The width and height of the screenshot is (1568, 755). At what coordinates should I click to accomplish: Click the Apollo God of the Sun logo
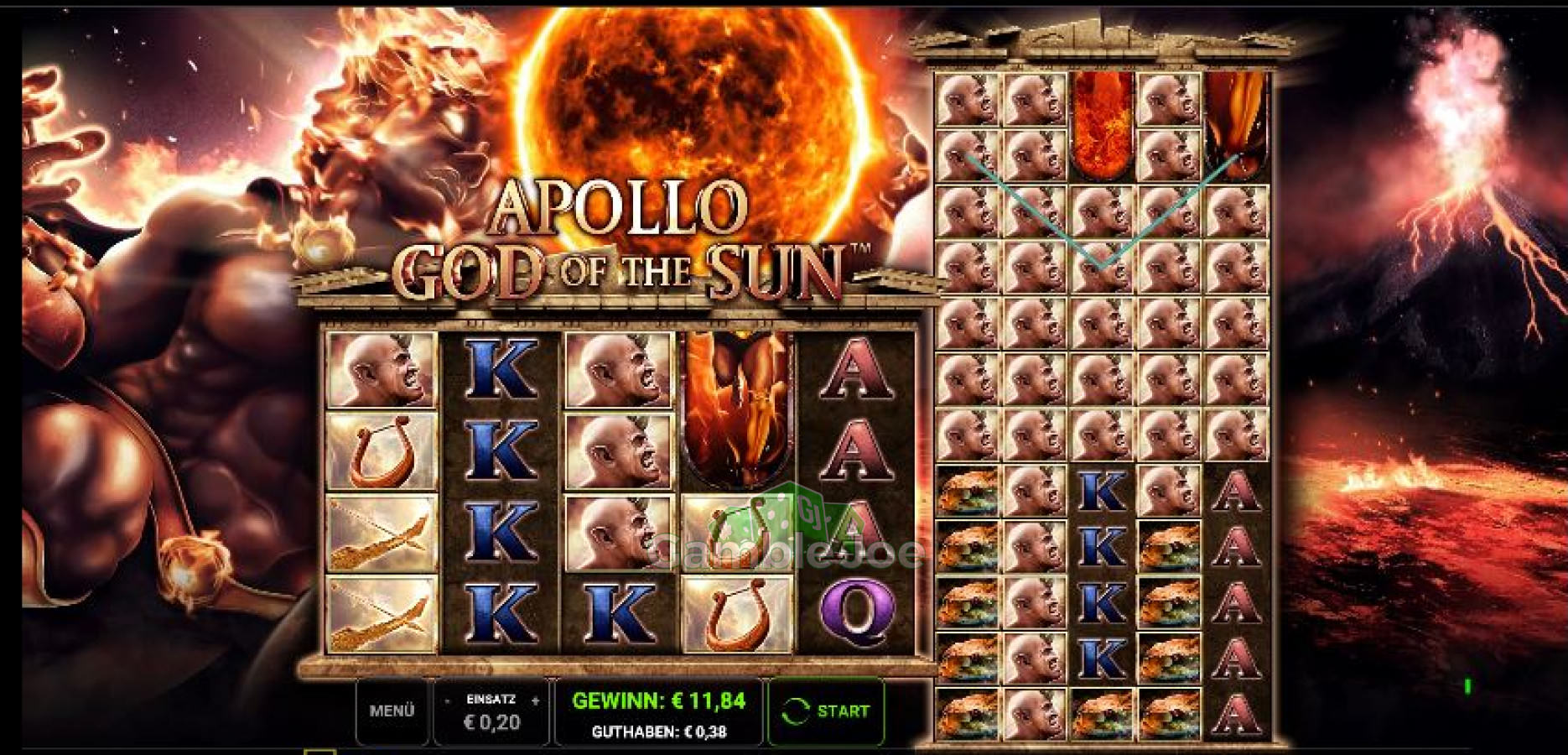click(618, 242)
